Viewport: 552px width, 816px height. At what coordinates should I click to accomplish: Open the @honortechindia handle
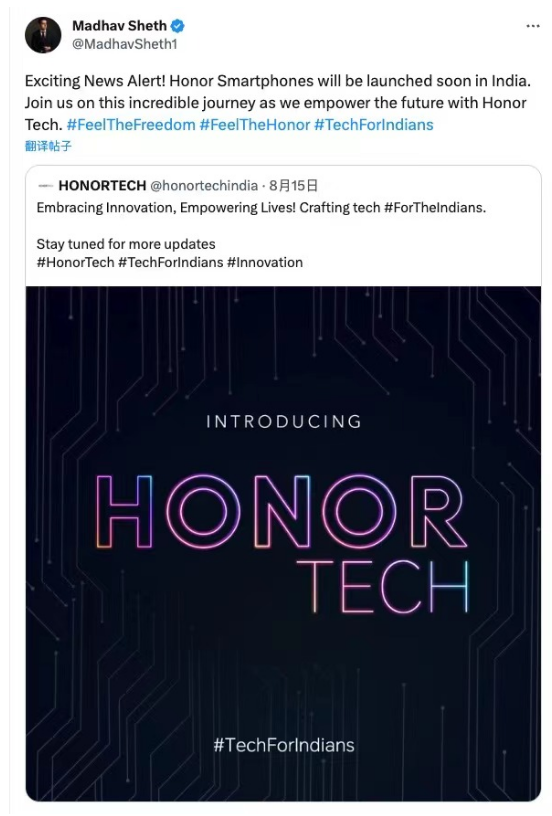[204, 186]
